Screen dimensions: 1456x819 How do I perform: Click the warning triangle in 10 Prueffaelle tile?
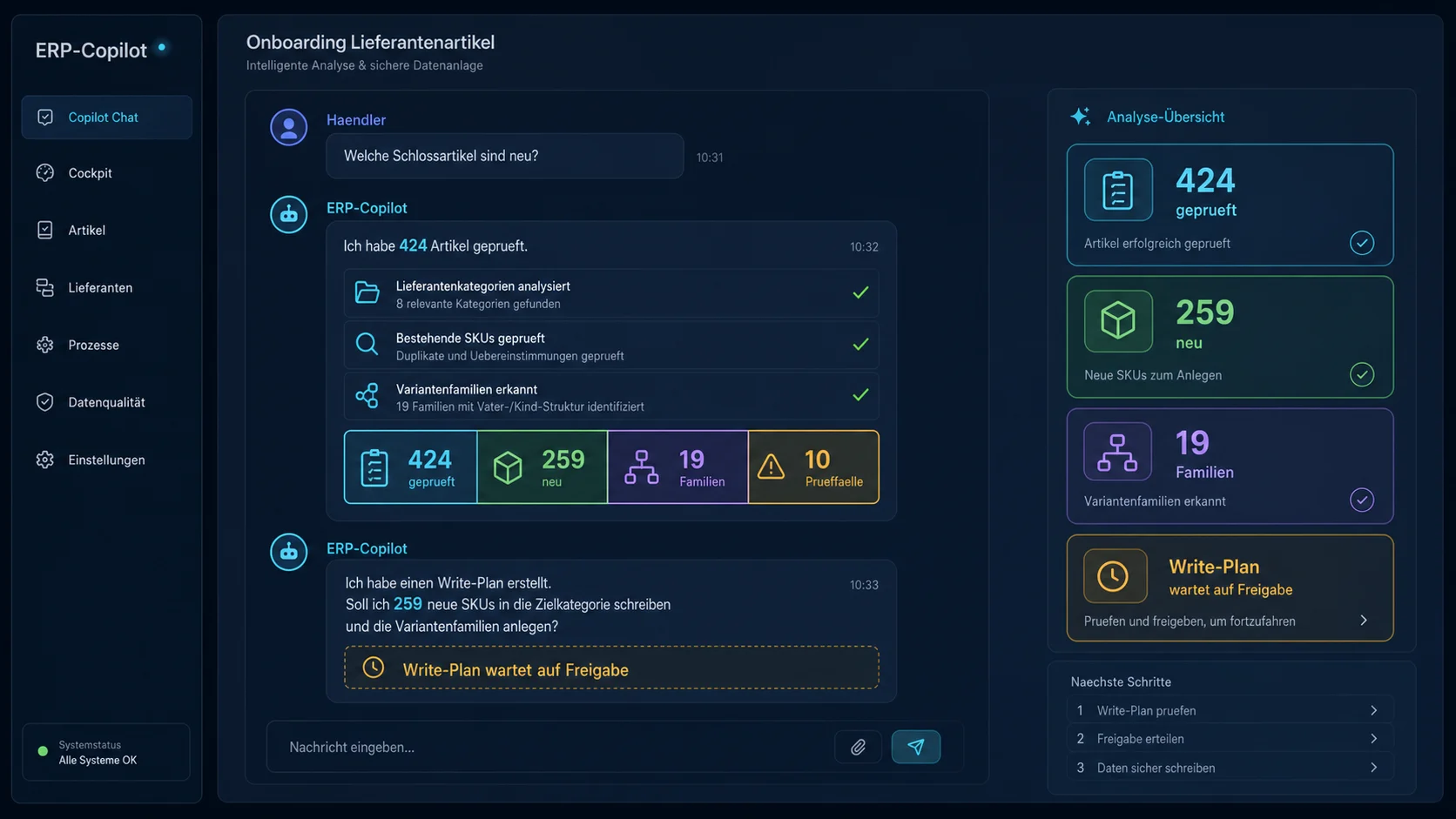pyautogui.click(x=771, y=467)
